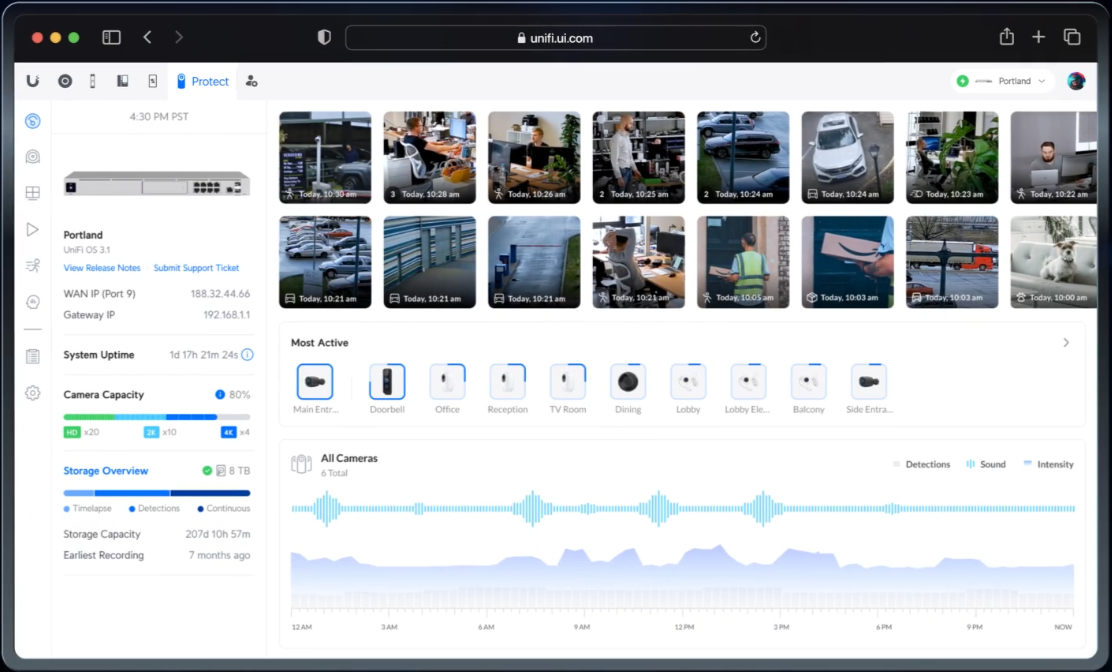Open the settings gear in sidebar
The height and width of the screenshot is (672, 1112).
click(33, 393)
